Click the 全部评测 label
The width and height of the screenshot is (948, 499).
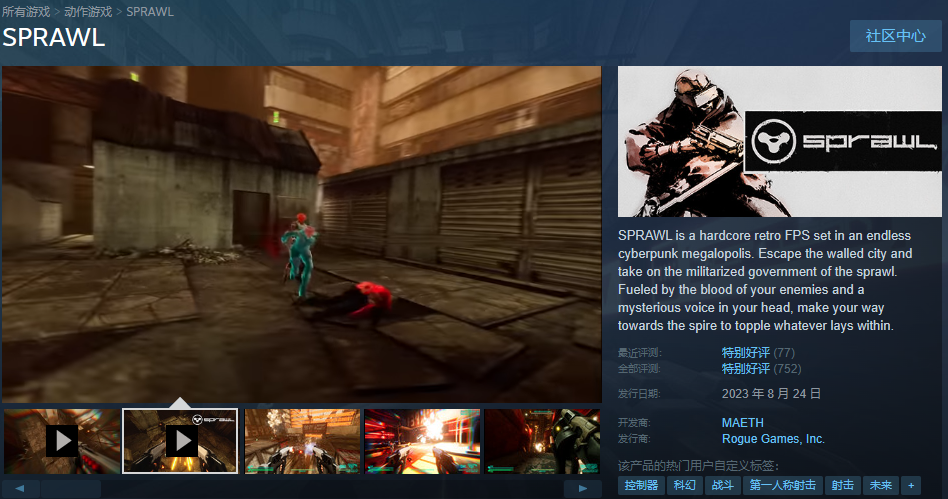point(640,368)
